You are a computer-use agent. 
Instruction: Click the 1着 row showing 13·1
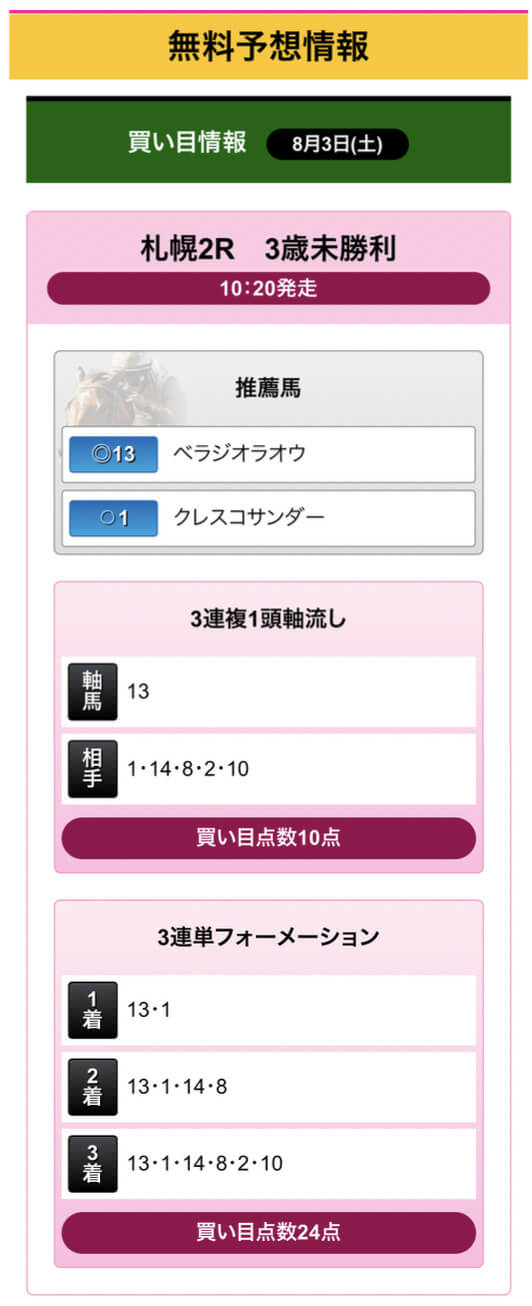tap(268, 1010)
